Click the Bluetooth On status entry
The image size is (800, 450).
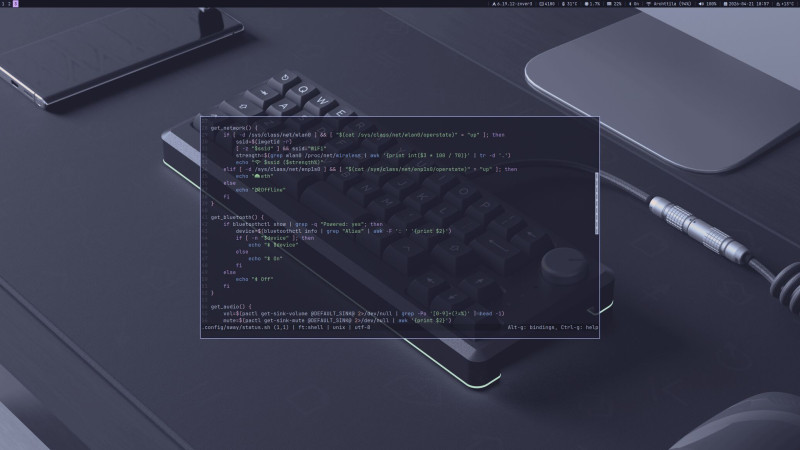(634, 4)
